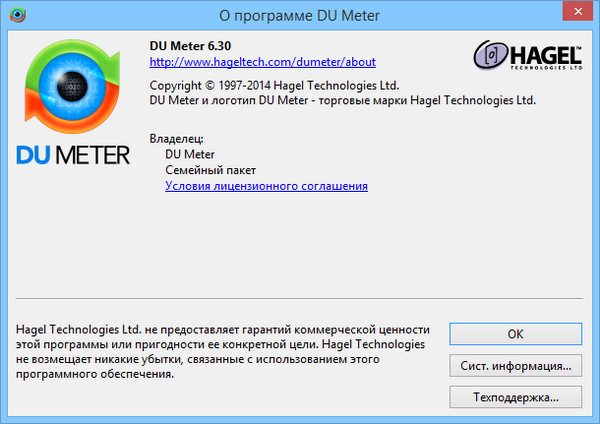
Task: Click the Владелец label
Action: click(176, 139)
